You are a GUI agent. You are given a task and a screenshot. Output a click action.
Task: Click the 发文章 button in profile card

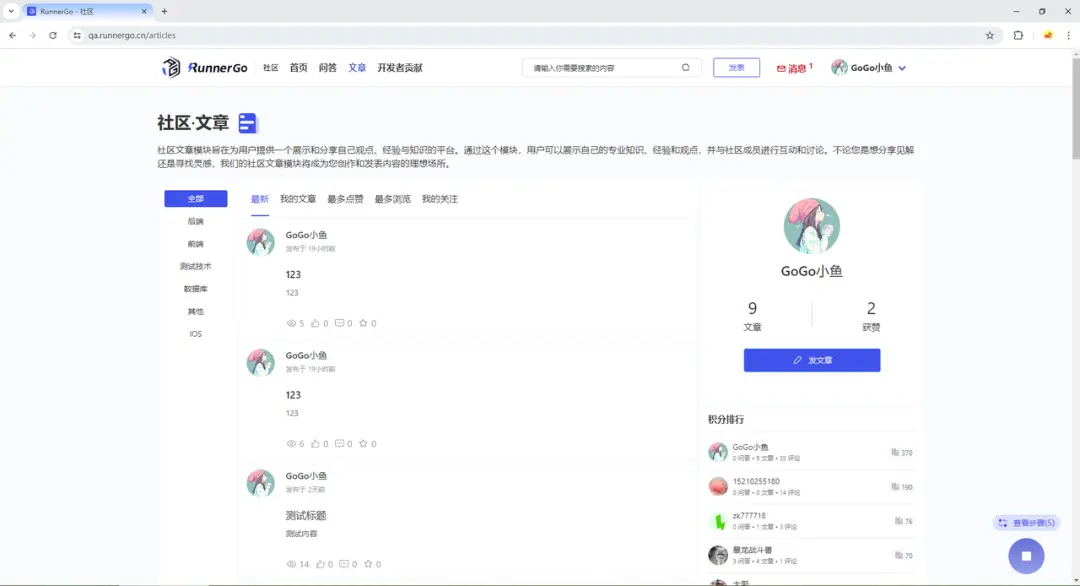click(810, 360)
